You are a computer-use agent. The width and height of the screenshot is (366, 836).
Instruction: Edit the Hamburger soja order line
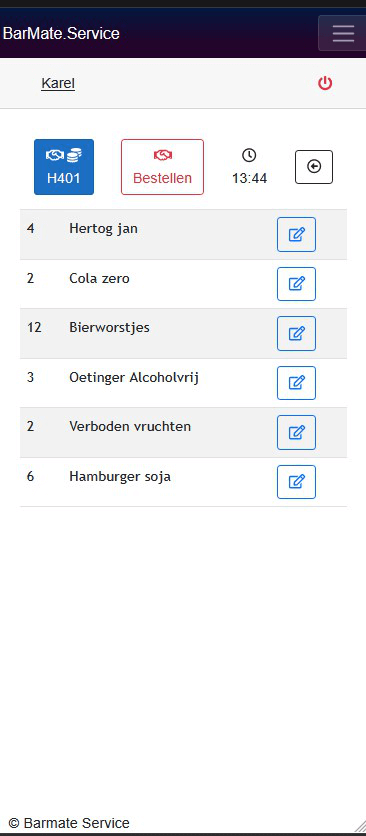pos(296,482)
